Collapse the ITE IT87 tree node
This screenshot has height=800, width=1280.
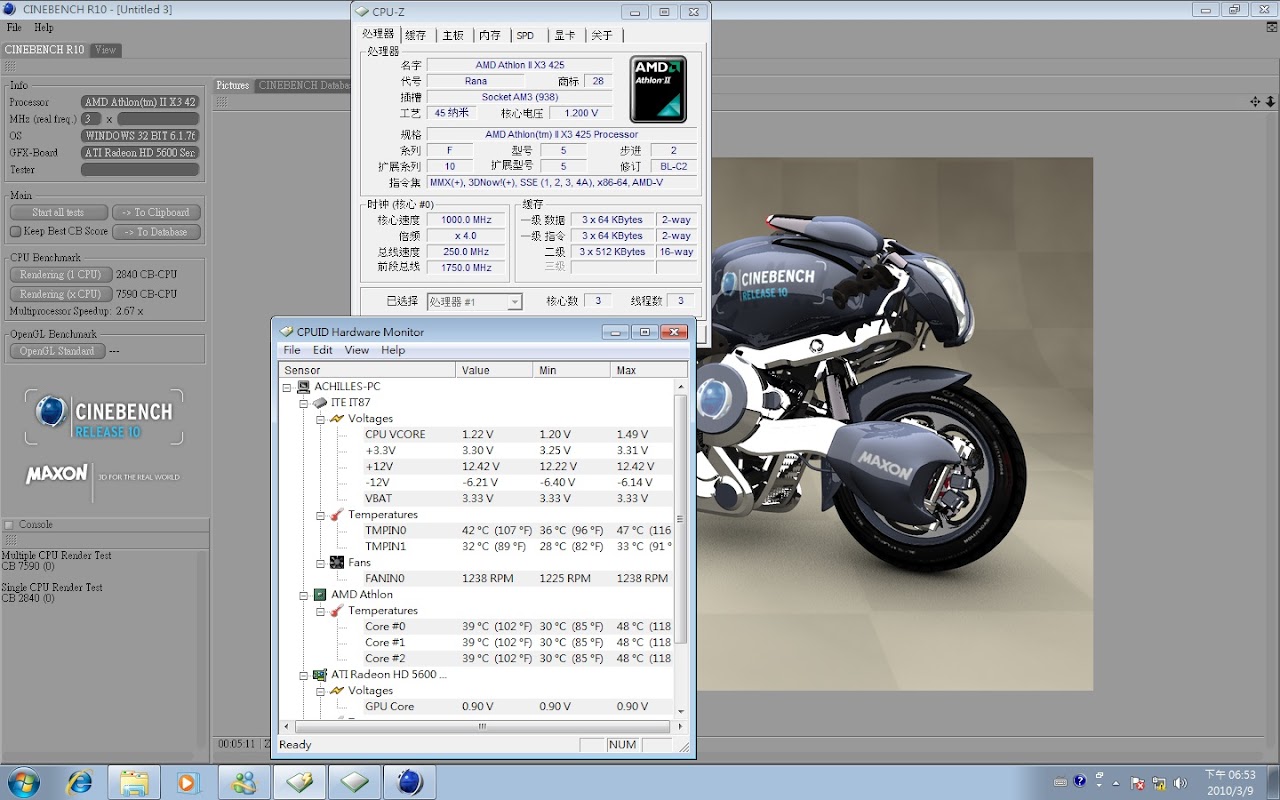304,403
